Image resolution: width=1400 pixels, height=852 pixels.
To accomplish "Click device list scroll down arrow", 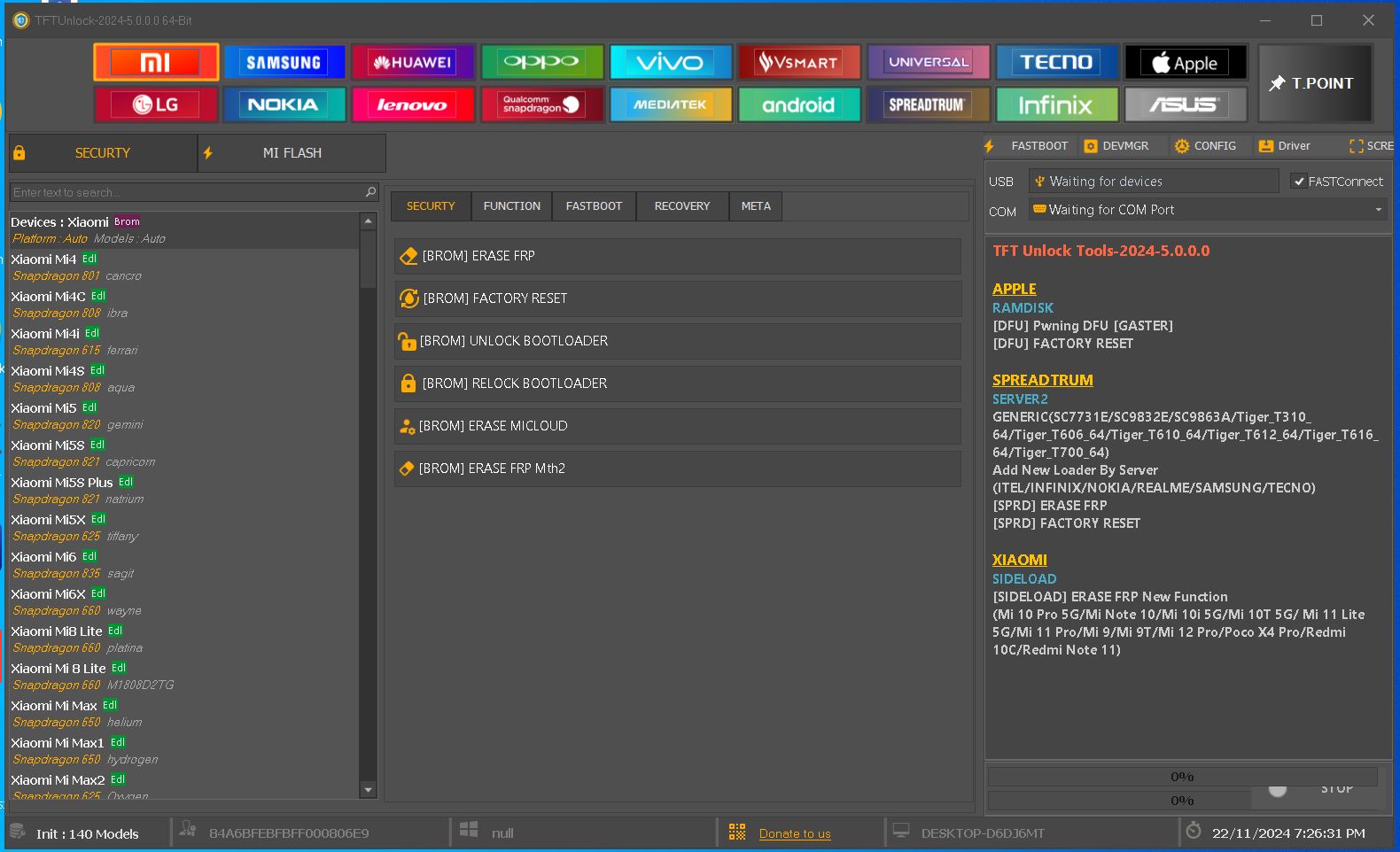I will (369, 790).
